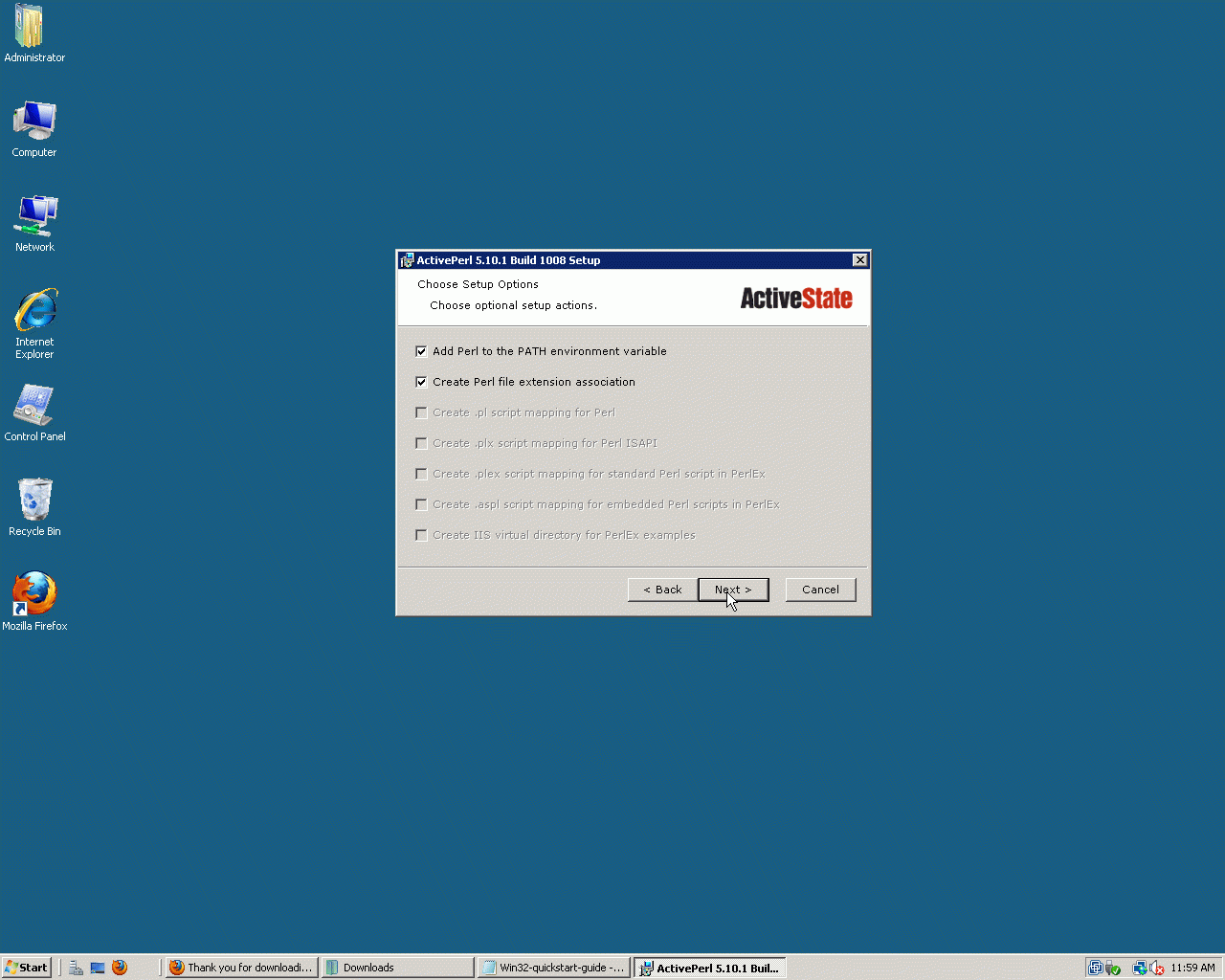Click the ActiveState logo in the installer

coord(796,299)
